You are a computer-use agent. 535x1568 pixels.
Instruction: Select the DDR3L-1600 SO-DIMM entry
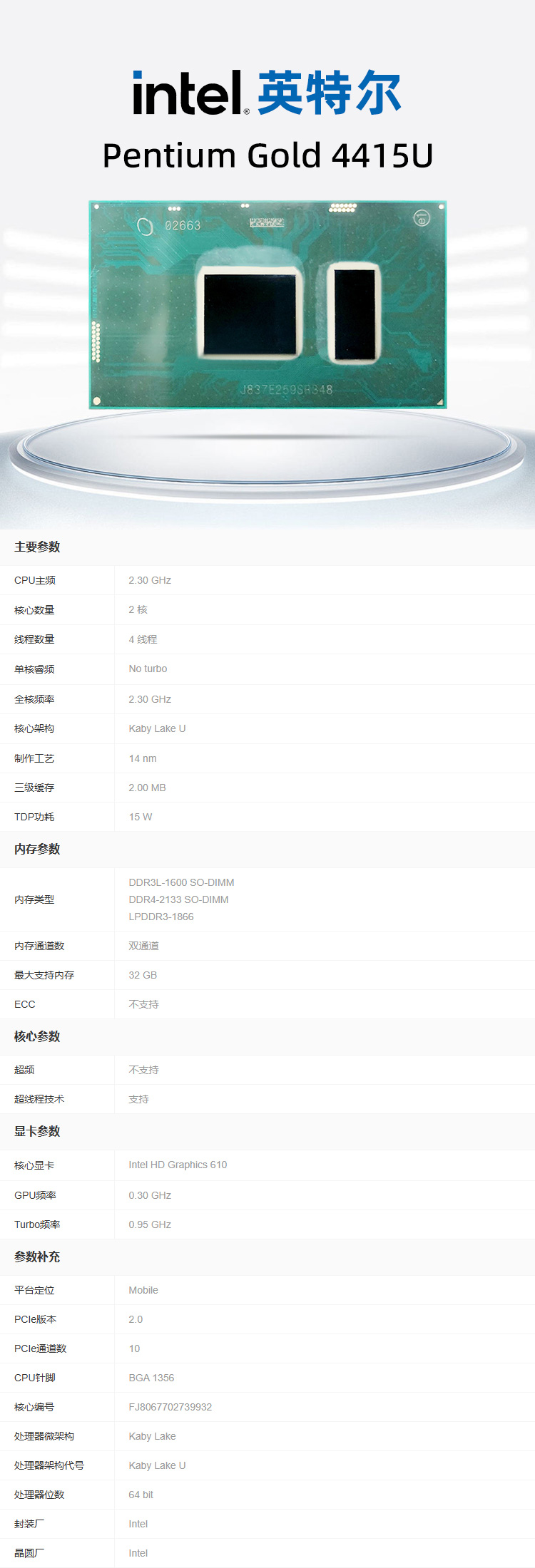click(x=181, y=882)
